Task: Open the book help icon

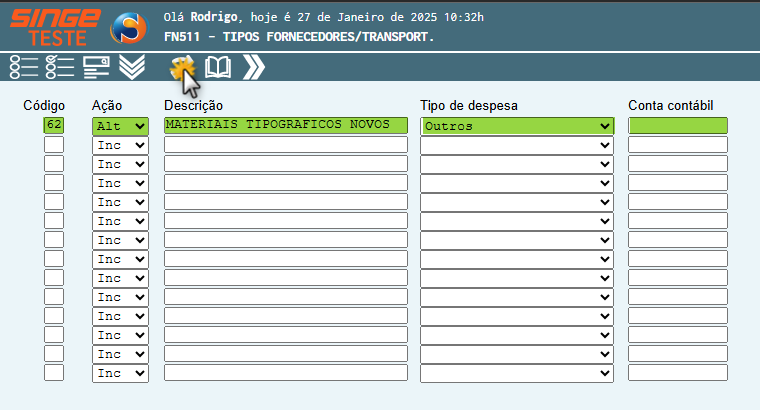Action: [217, 67]
